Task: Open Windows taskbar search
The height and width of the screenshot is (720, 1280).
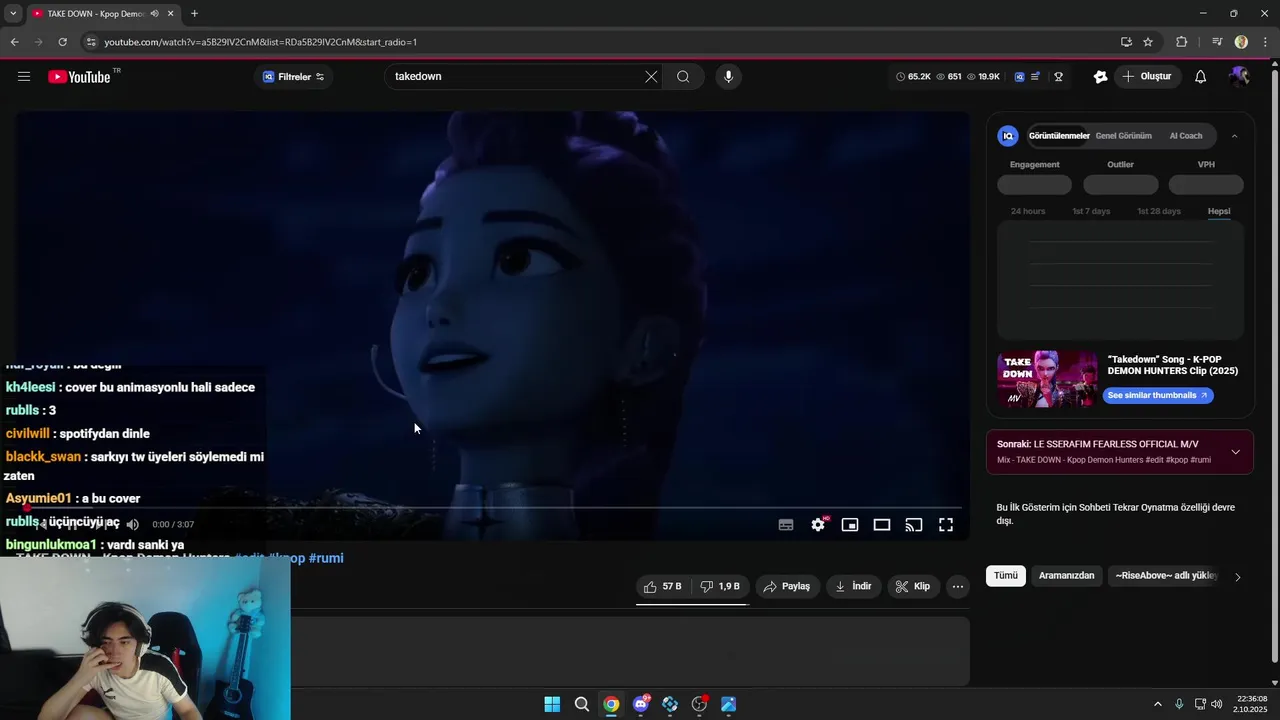Action: [x=582, y=704]
